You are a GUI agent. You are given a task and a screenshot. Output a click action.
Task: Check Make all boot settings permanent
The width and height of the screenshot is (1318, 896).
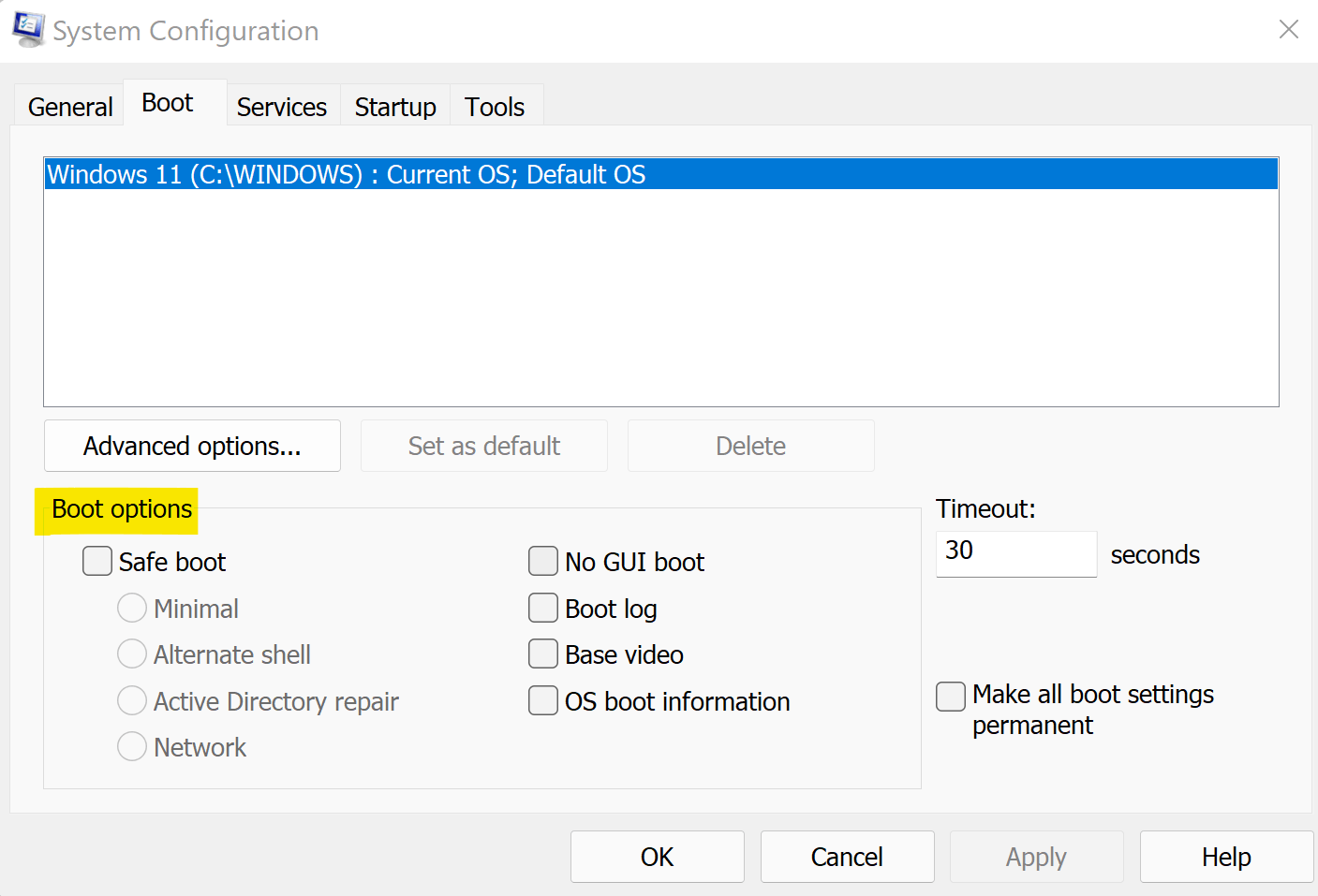[x=951, y=696]
